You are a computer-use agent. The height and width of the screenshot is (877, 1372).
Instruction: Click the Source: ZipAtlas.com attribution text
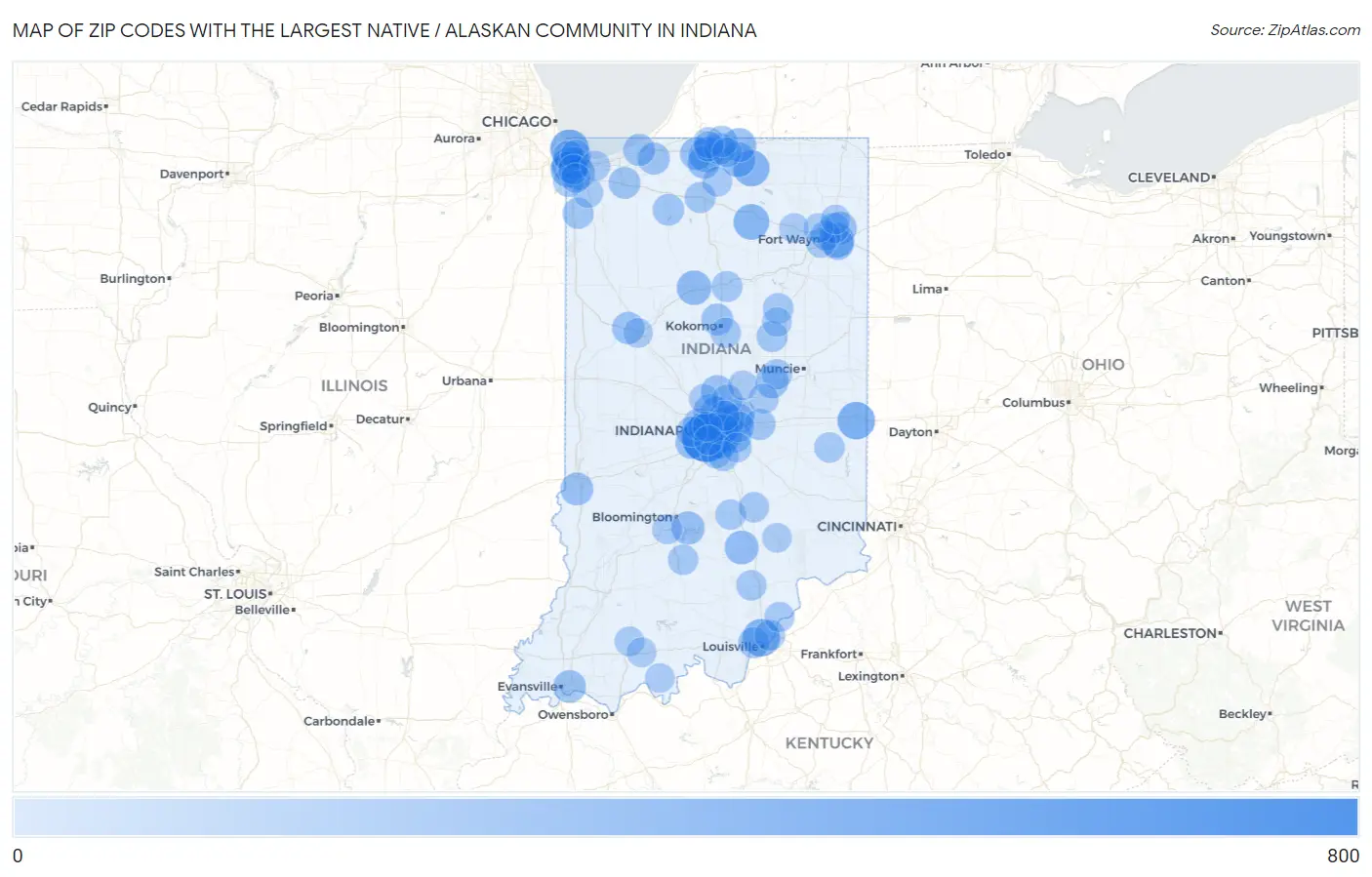click(x=1285, y=30)
